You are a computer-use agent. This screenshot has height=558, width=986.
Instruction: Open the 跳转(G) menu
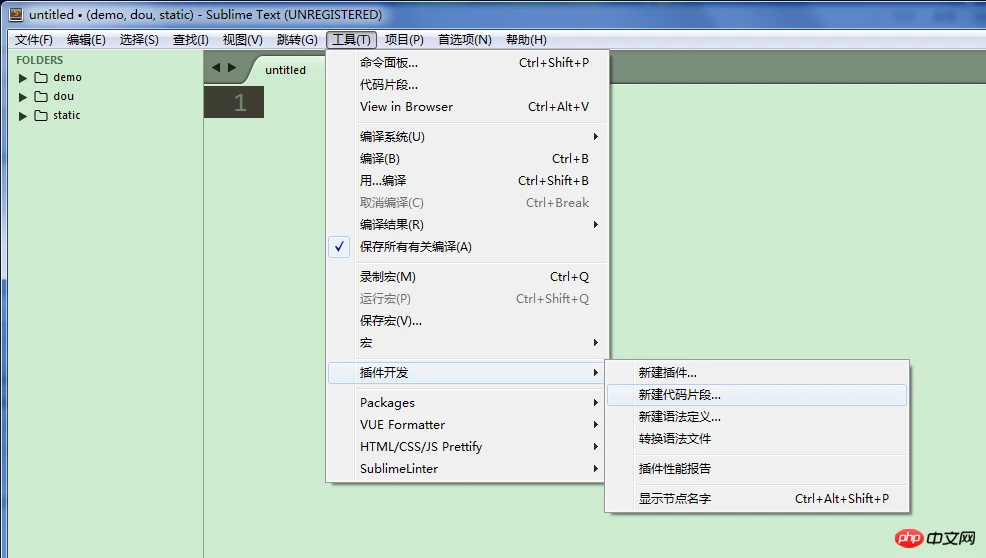297,40
